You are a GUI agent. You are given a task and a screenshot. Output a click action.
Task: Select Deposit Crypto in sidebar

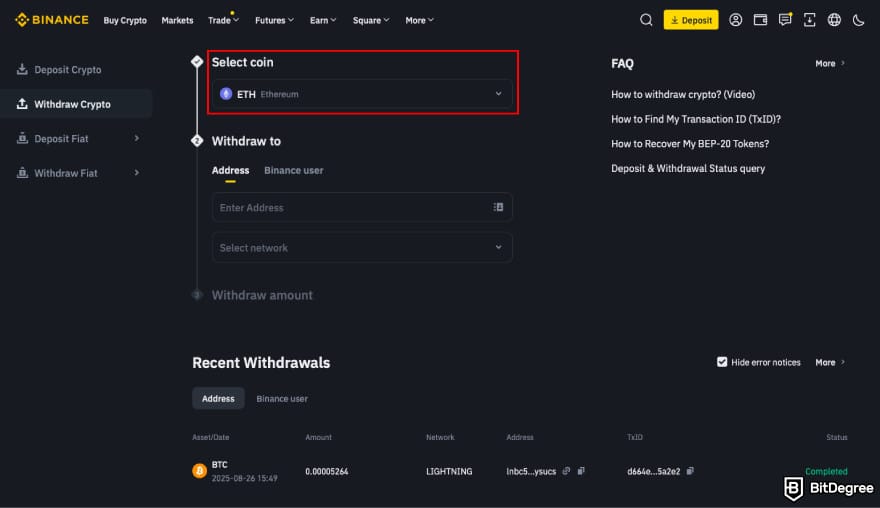click(x=68, y=70)
